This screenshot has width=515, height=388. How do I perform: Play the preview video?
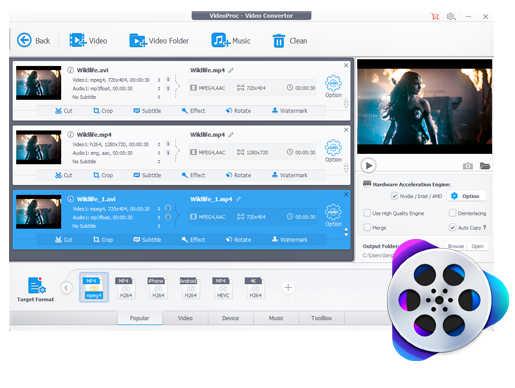click(x=368, y=165)
